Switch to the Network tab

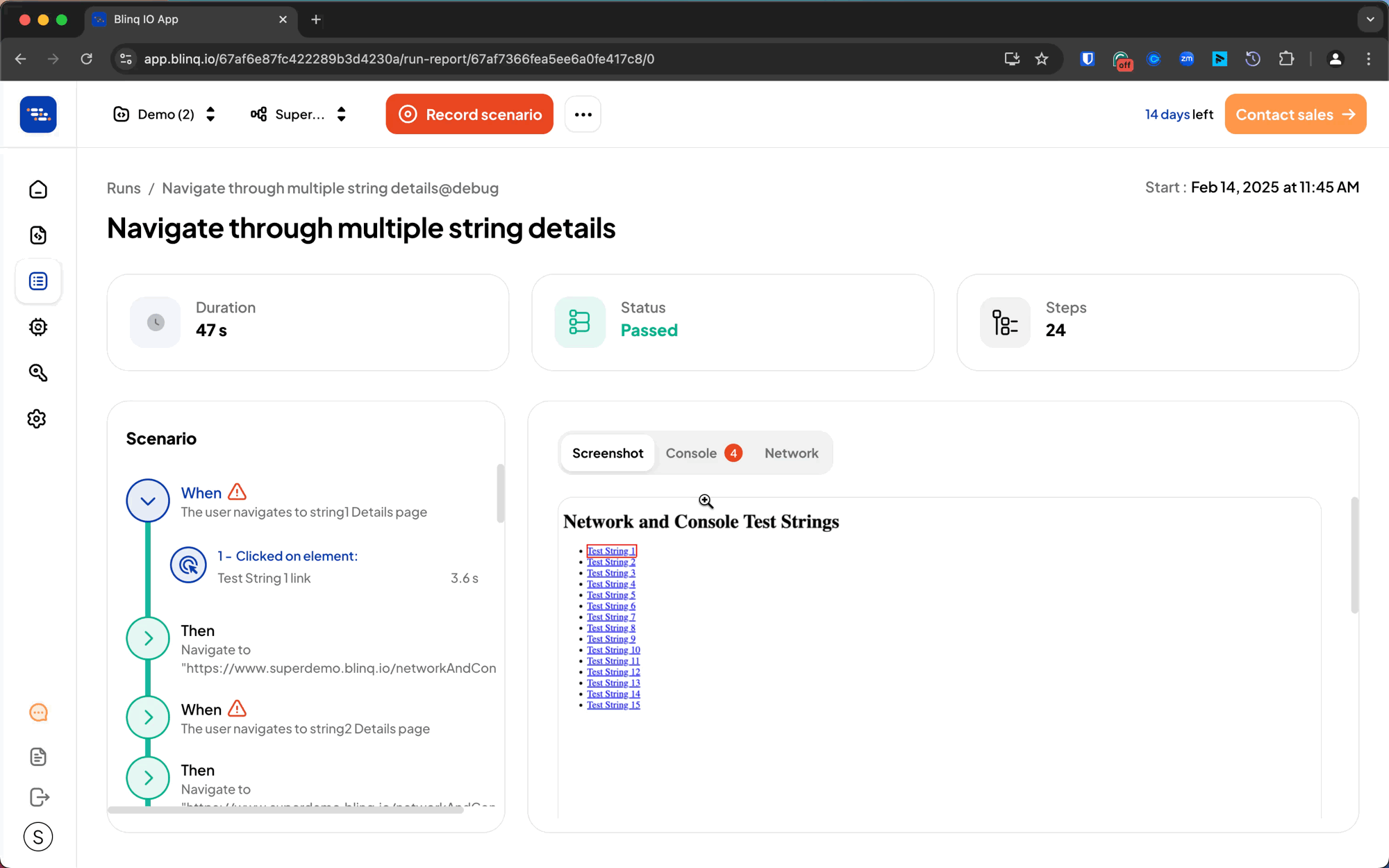(791, 453)
